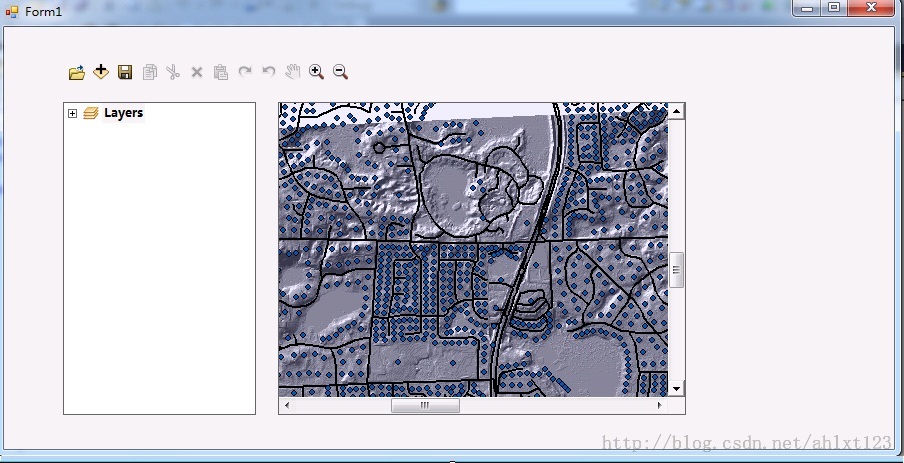904x463 pixels.
Task: Select the Zoom In magnifier tool
Action: (x=316, y=72)
